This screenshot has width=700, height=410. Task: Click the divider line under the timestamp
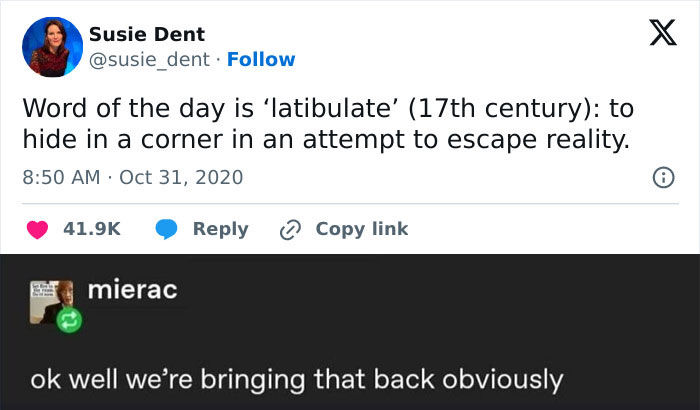click(350, 204)
